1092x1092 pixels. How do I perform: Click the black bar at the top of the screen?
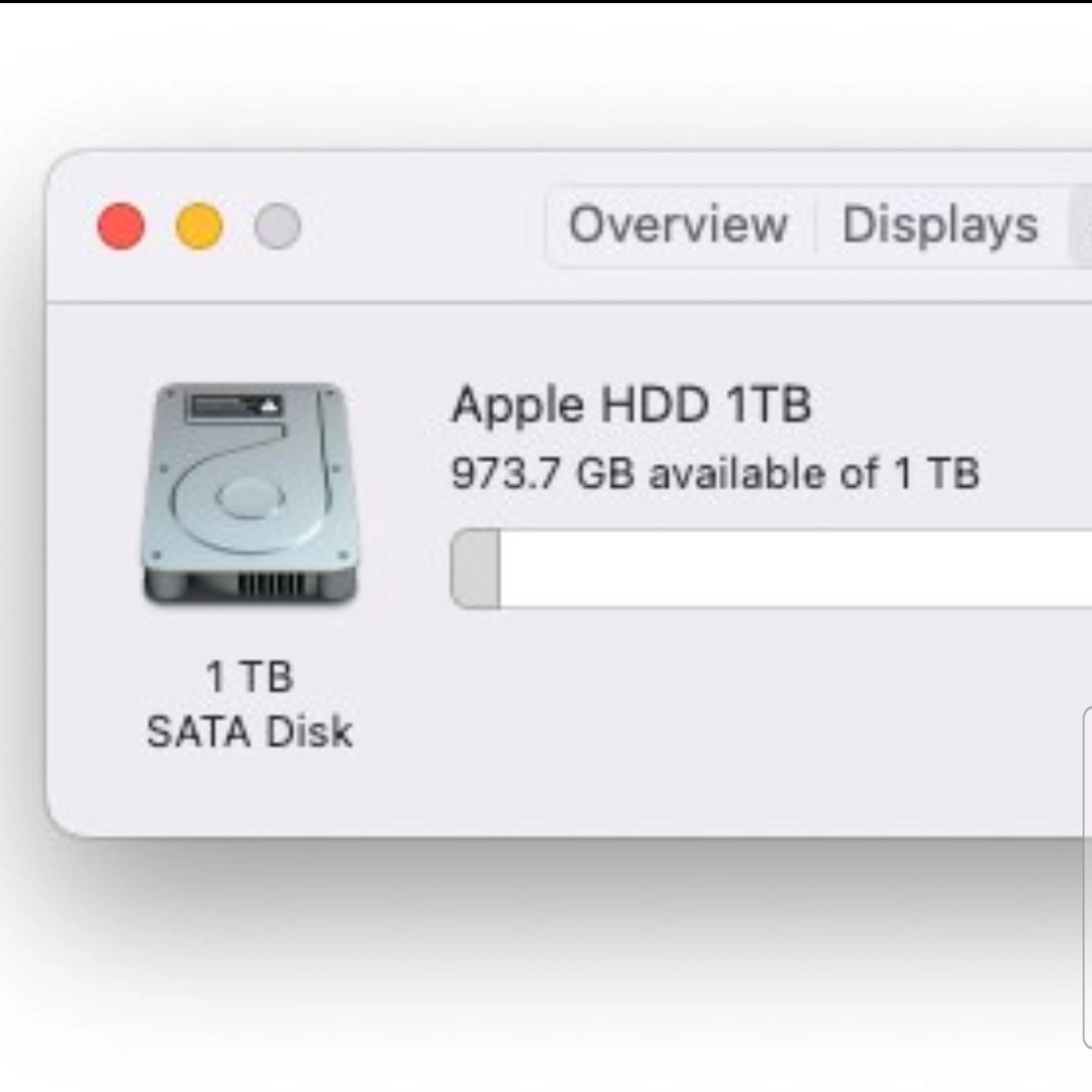(542, 2)
